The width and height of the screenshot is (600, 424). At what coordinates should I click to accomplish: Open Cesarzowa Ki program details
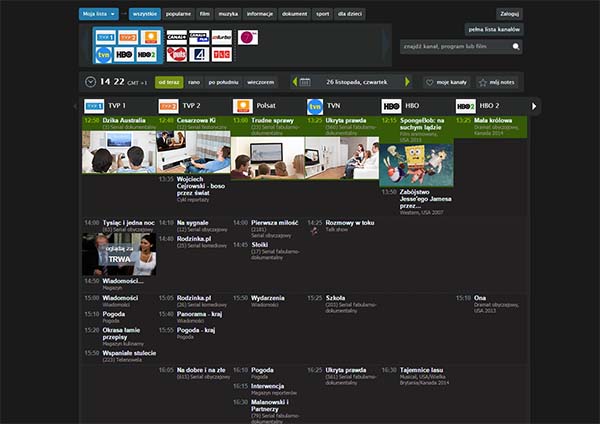click(x=196, y=120)
